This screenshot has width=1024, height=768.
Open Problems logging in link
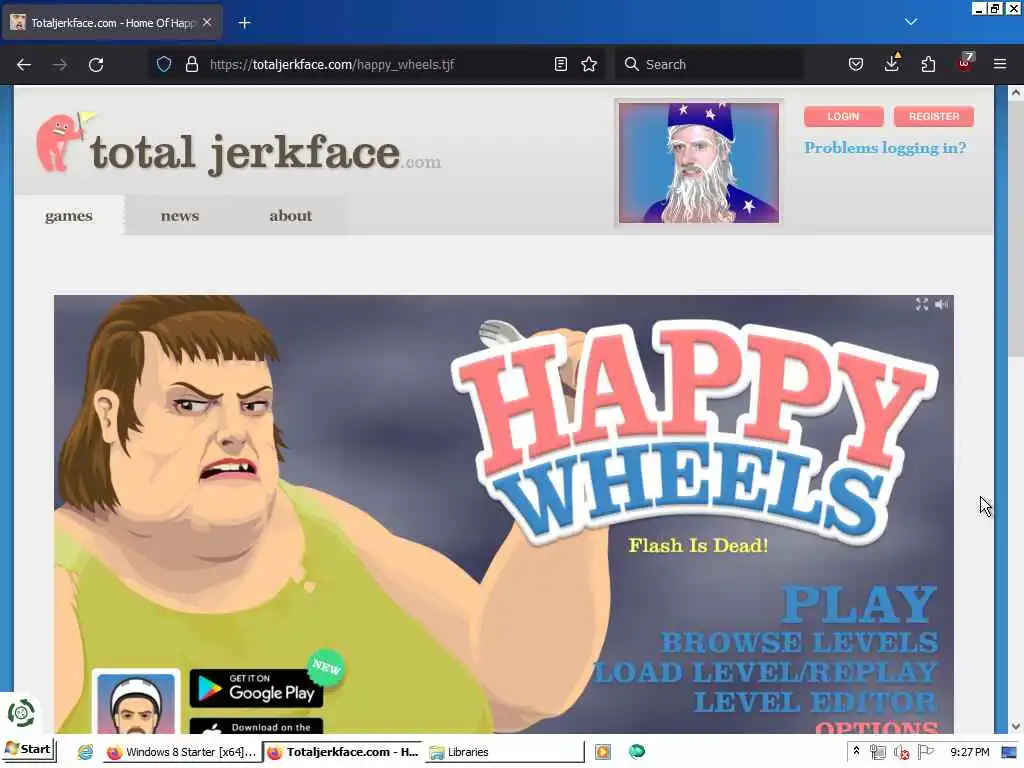point(885,148)
